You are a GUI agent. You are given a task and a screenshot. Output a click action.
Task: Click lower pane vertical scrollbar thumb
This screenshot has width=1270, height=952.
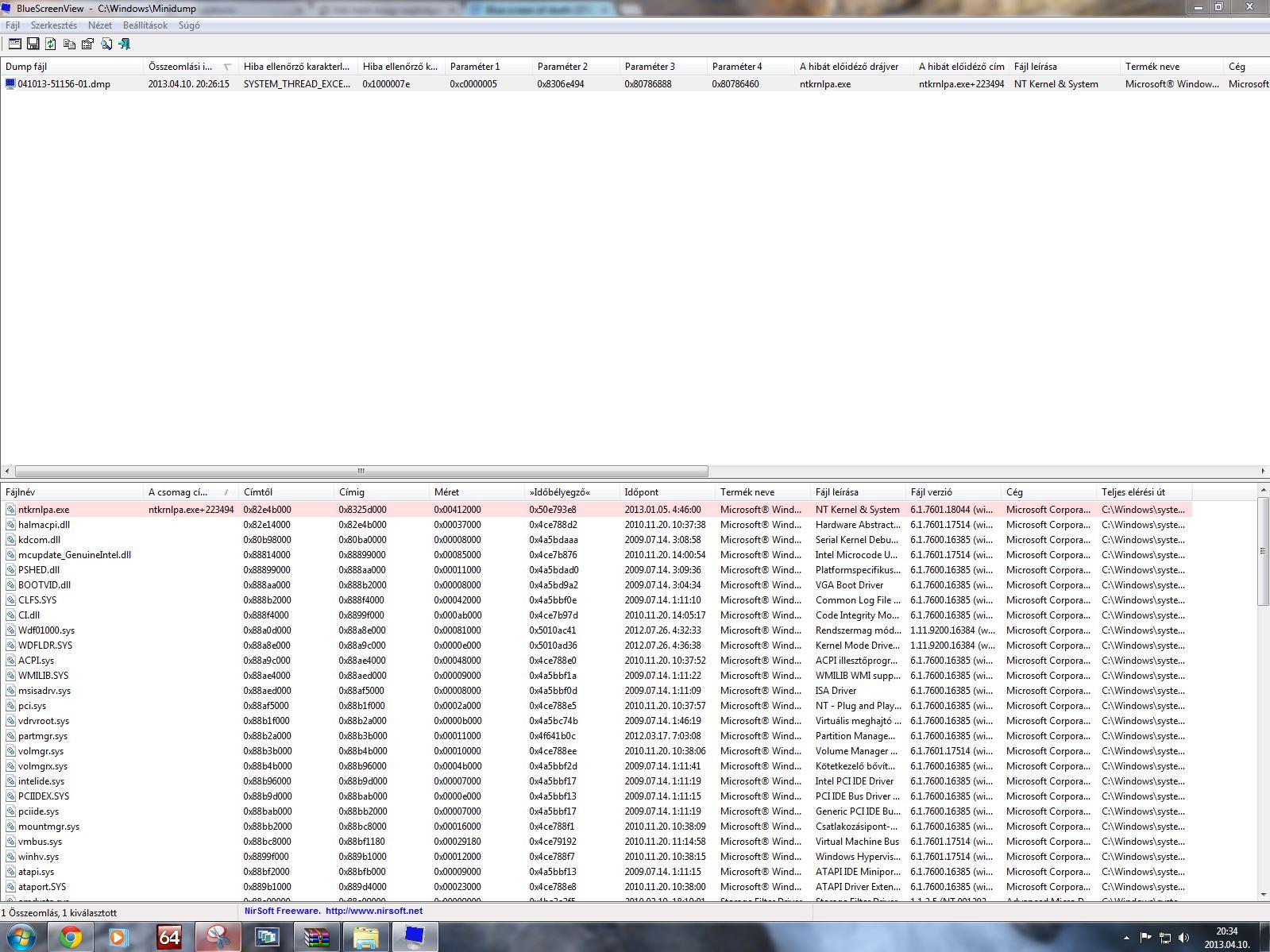(x=1263, y=552)
